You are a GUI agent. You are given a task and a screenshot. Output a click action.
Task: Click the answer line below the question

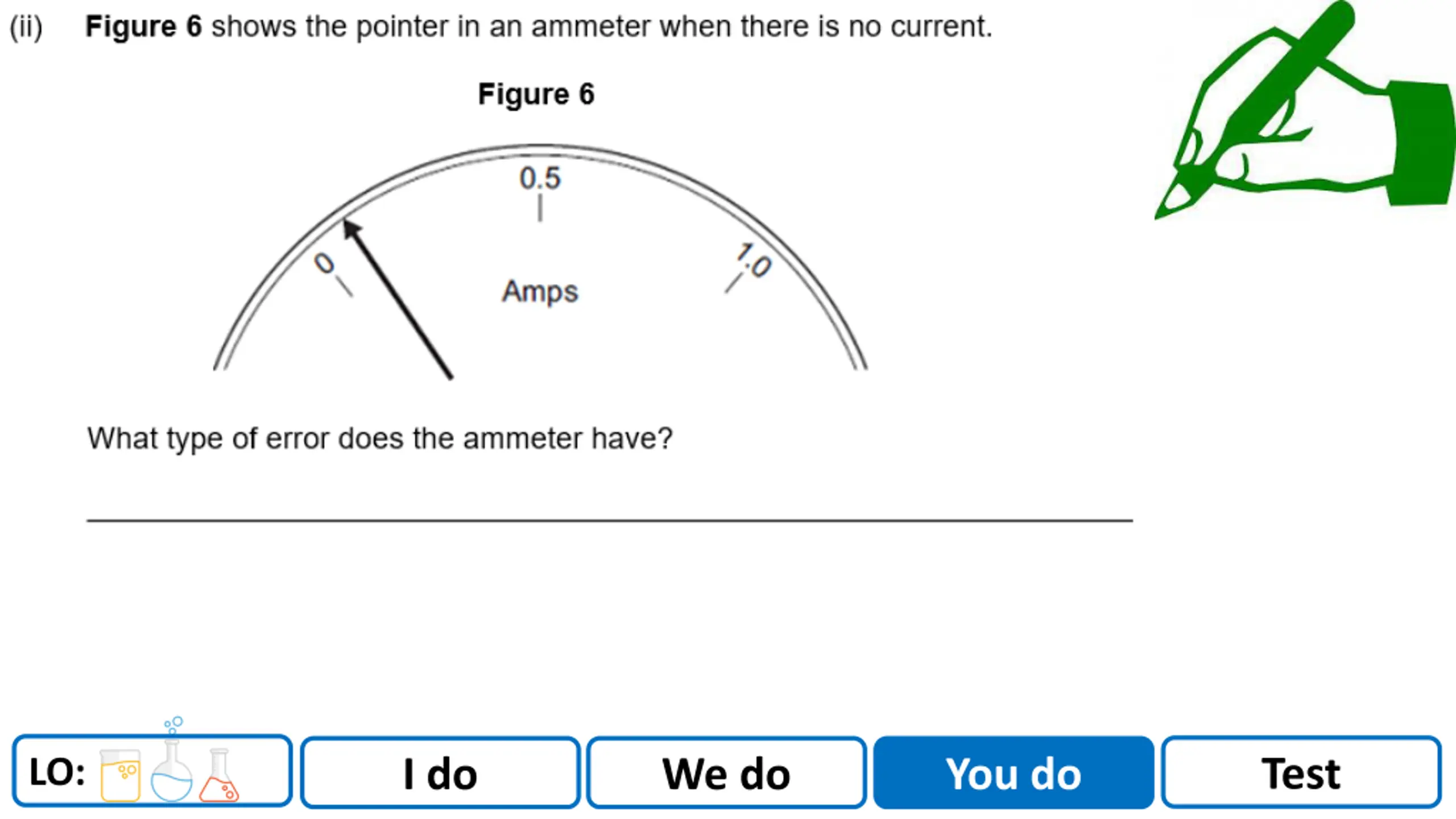610,520
